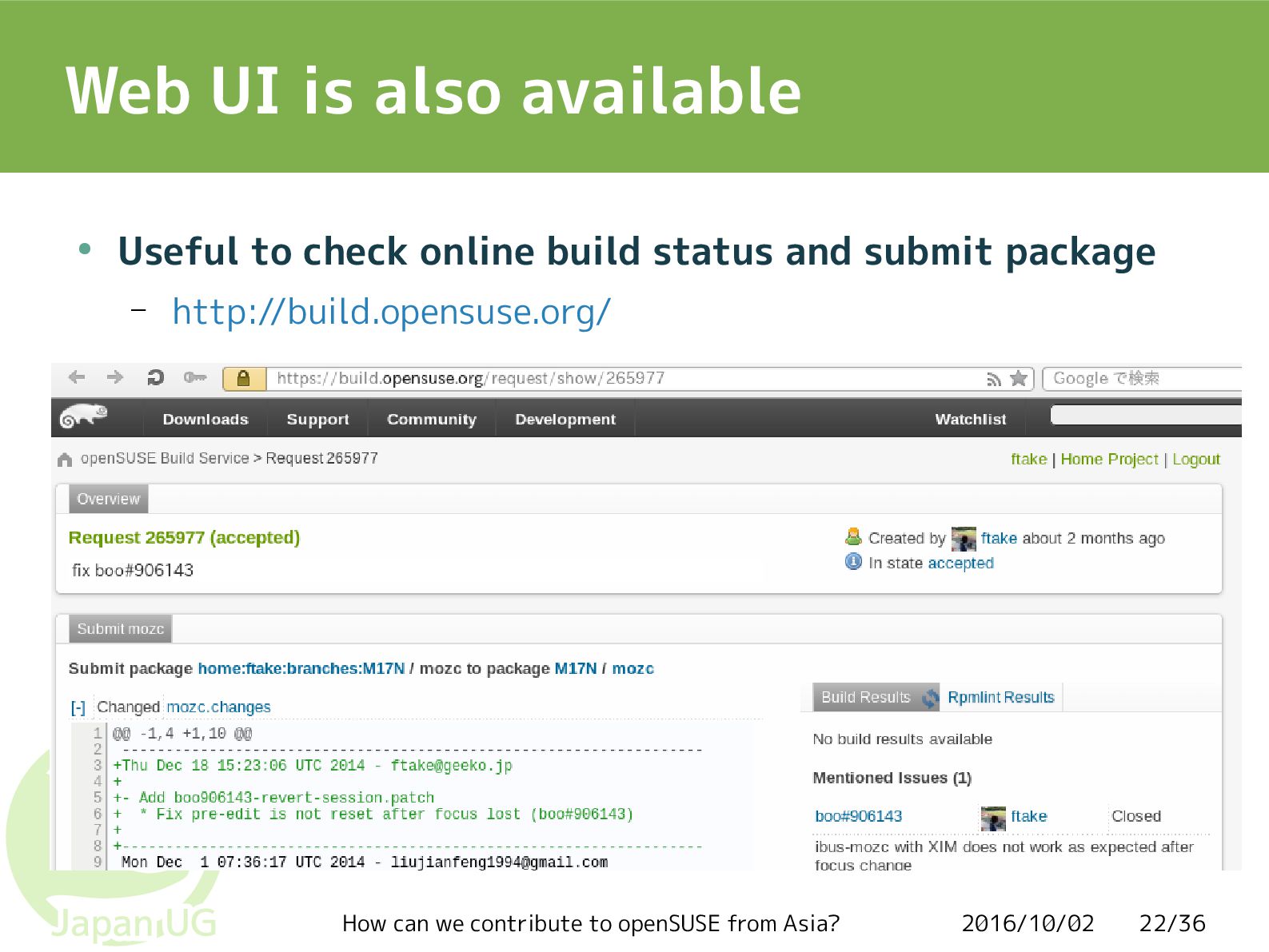Click the refresh icon next to Build Results
The width and height of the screenshot is (1269, 952).
[x=930, y=698]
